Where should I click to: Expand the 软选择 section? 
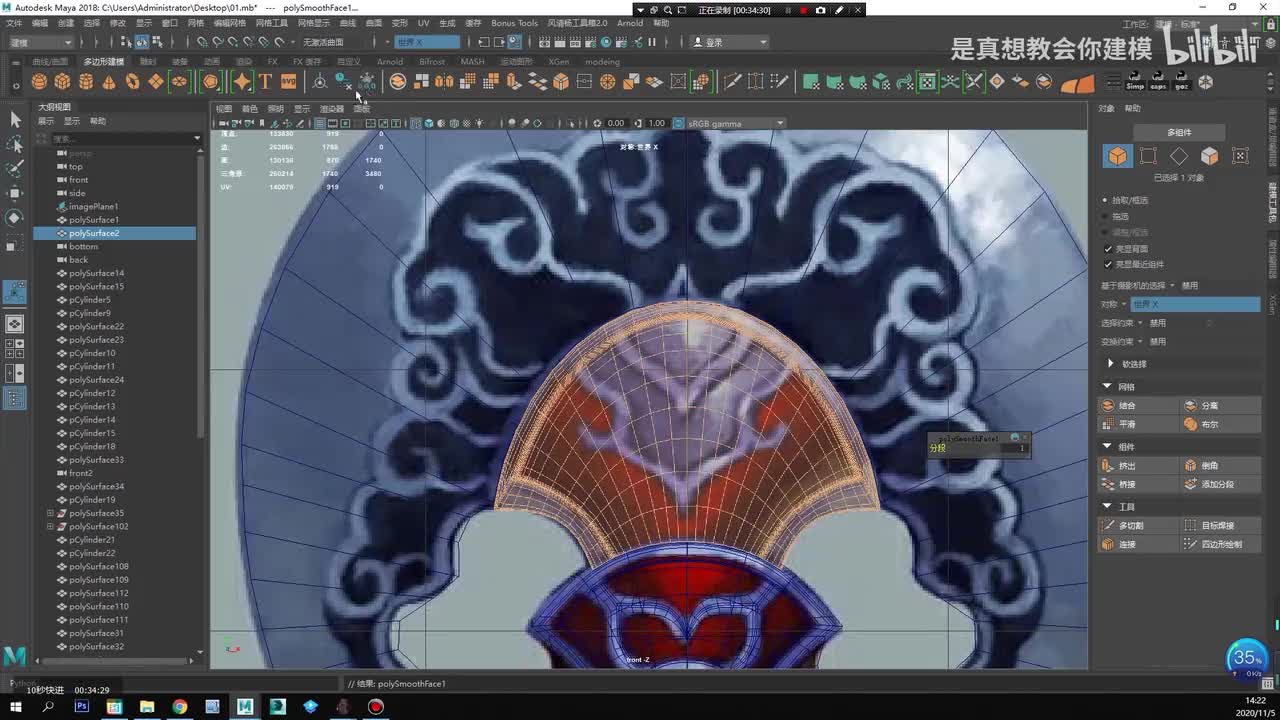tap(1111, 364)
